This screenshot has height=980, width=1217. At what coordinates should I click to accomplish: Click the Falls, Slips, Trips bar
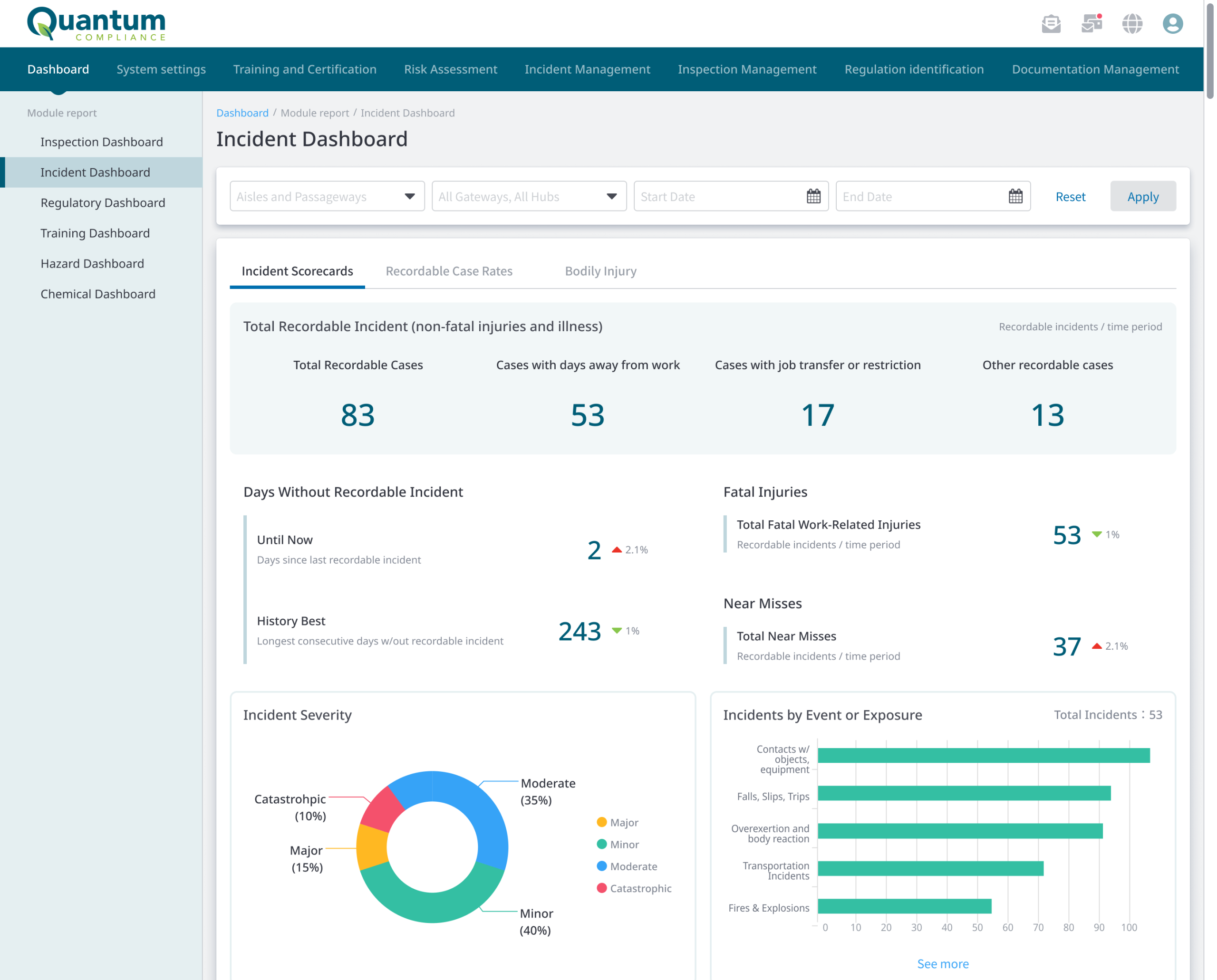click(964, 793)
